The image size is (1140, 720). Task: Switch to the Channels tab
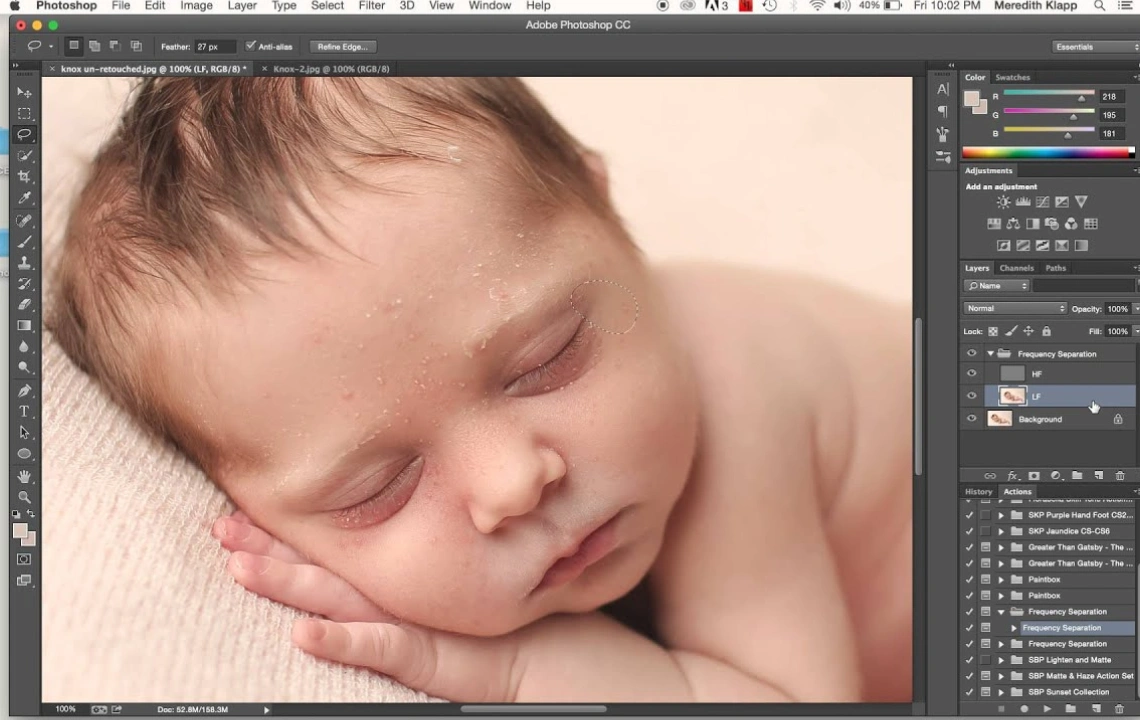pyautogui.click(x=1017, y=267)
